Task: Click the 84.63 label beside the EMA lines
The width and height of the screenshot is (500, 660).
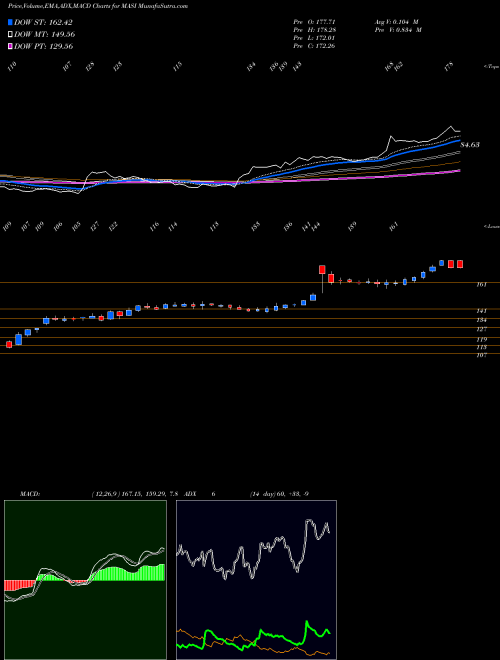Action: click(470, 145)
